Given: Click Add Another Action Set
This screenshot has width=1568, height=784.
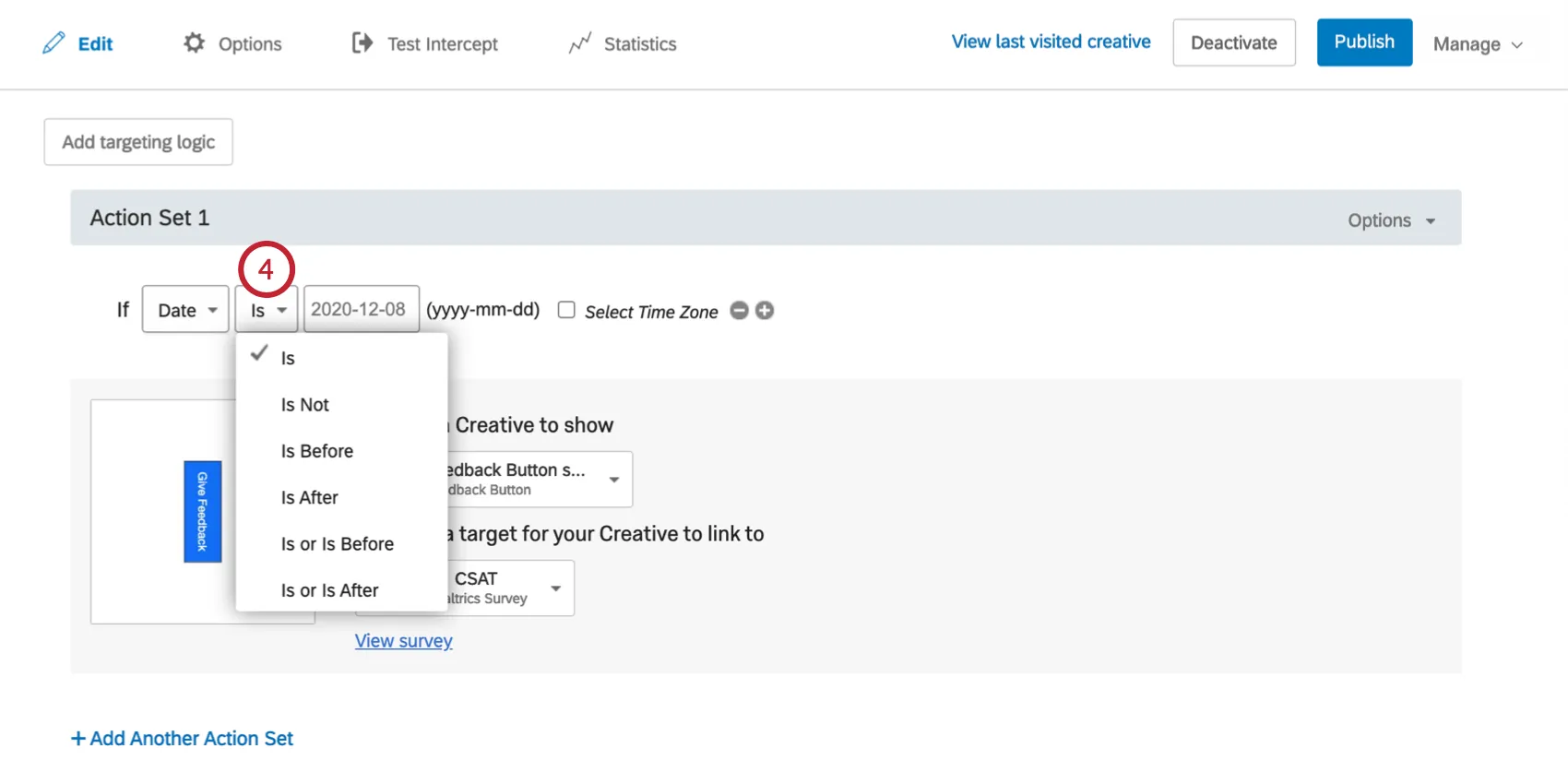Looking at the screenshot, I should (183, 739).
